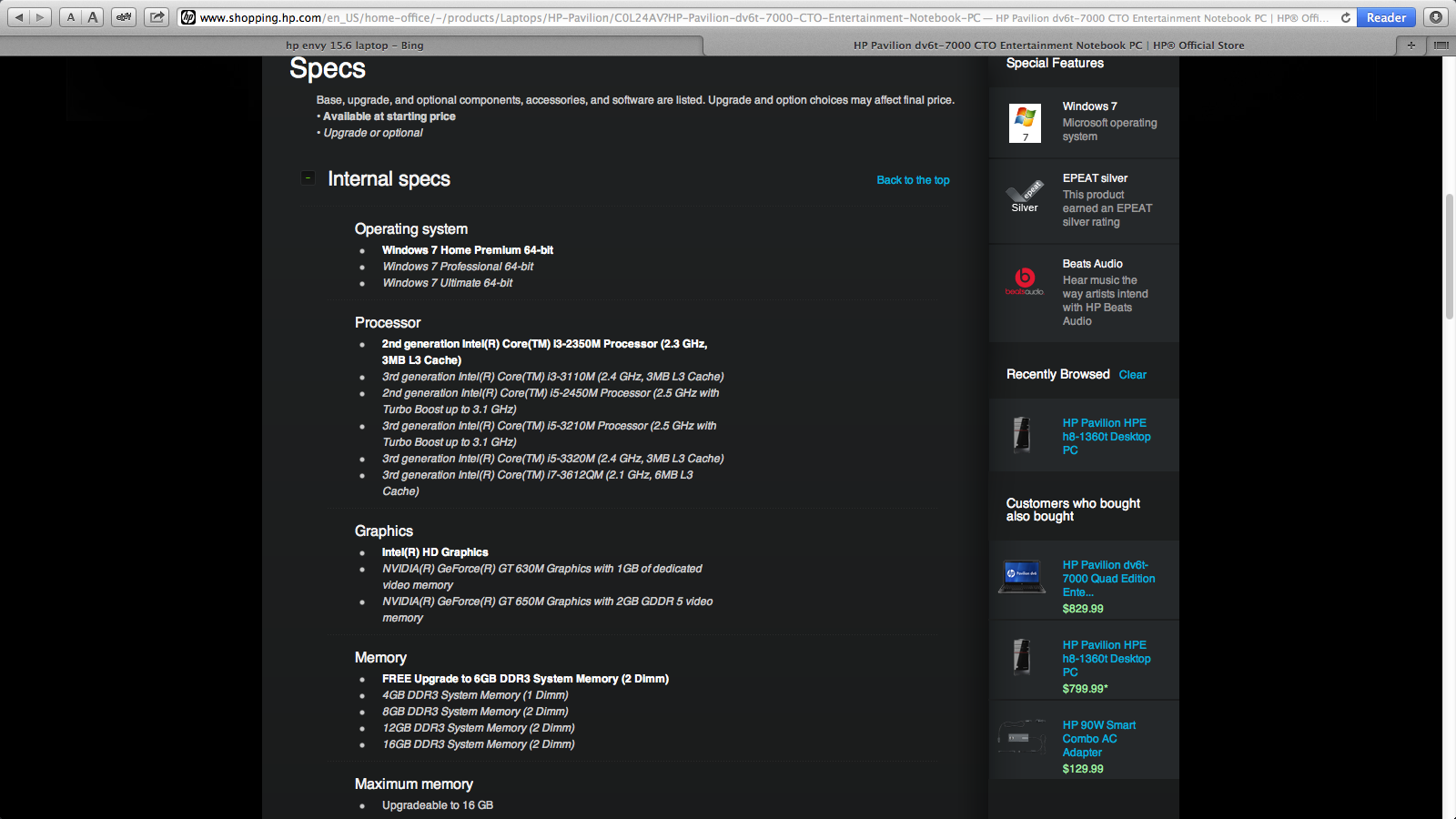Open HP Pavilion HPE h8-1360t link under Recently Browsed
The width and height of the screenshot is (1456, 819).
(x=1107, y=437)
